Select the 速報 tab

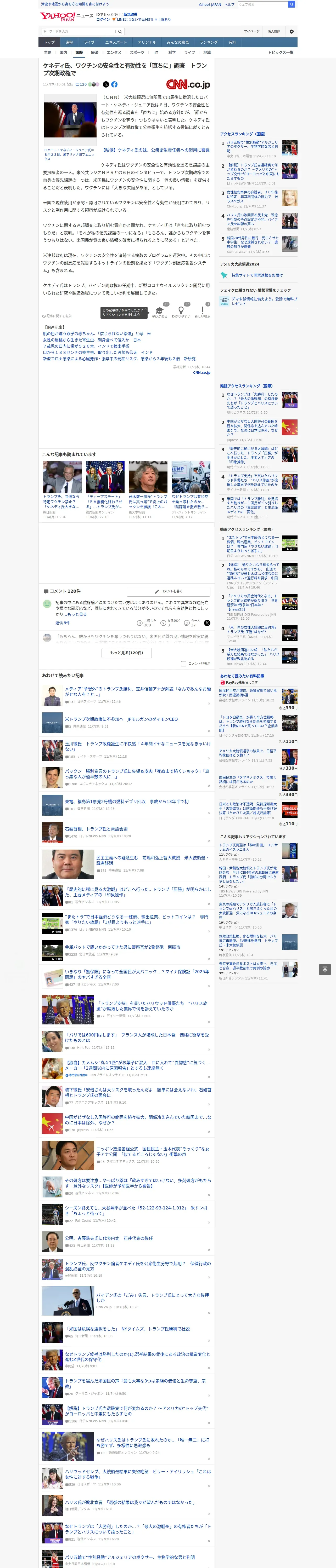point(69,43)
